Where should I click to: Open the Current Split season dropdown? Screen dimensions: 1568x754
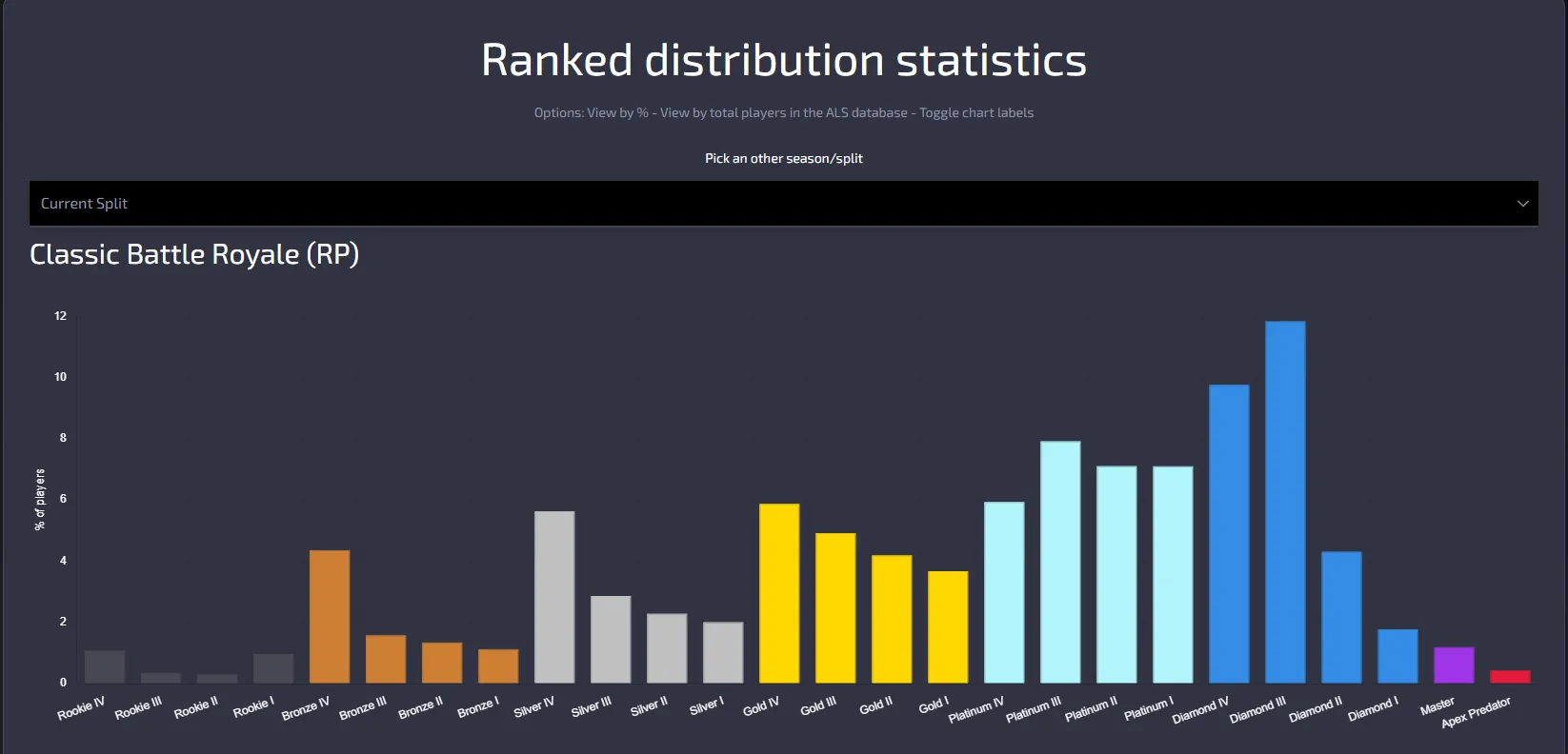pos(783,204)
